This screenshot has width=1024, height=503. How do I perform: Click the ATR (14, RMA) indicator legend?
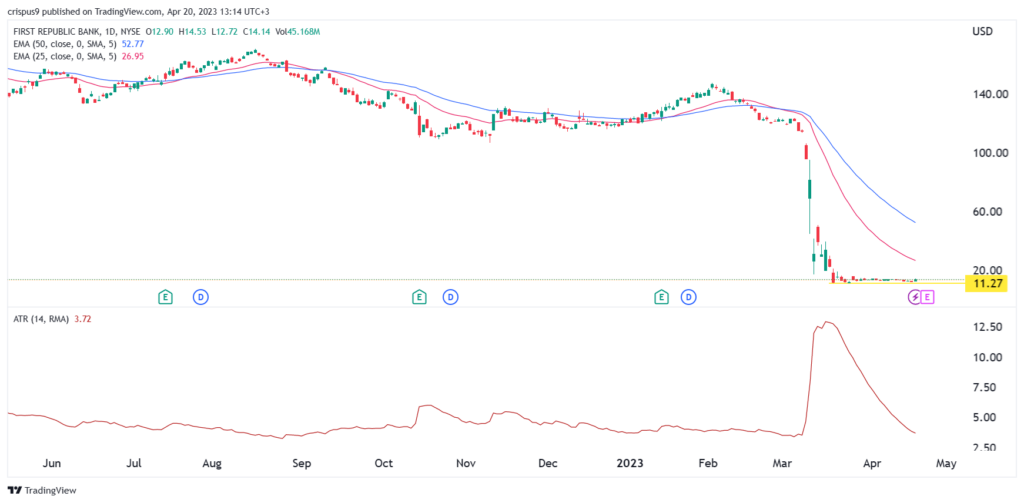tap(41, 321)
